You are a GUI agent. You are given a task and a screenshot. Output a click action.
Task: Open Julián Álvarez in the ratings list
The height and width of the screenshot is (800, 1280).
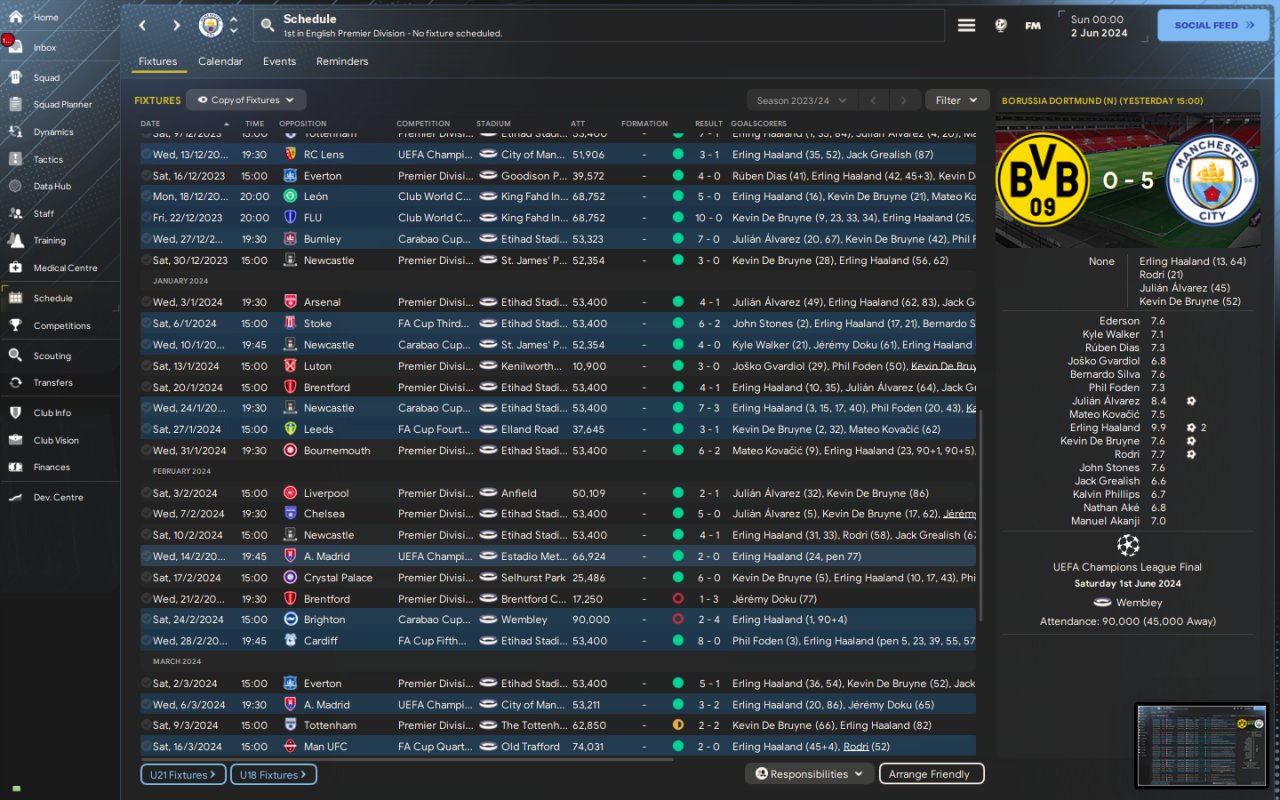[1106, 401]
